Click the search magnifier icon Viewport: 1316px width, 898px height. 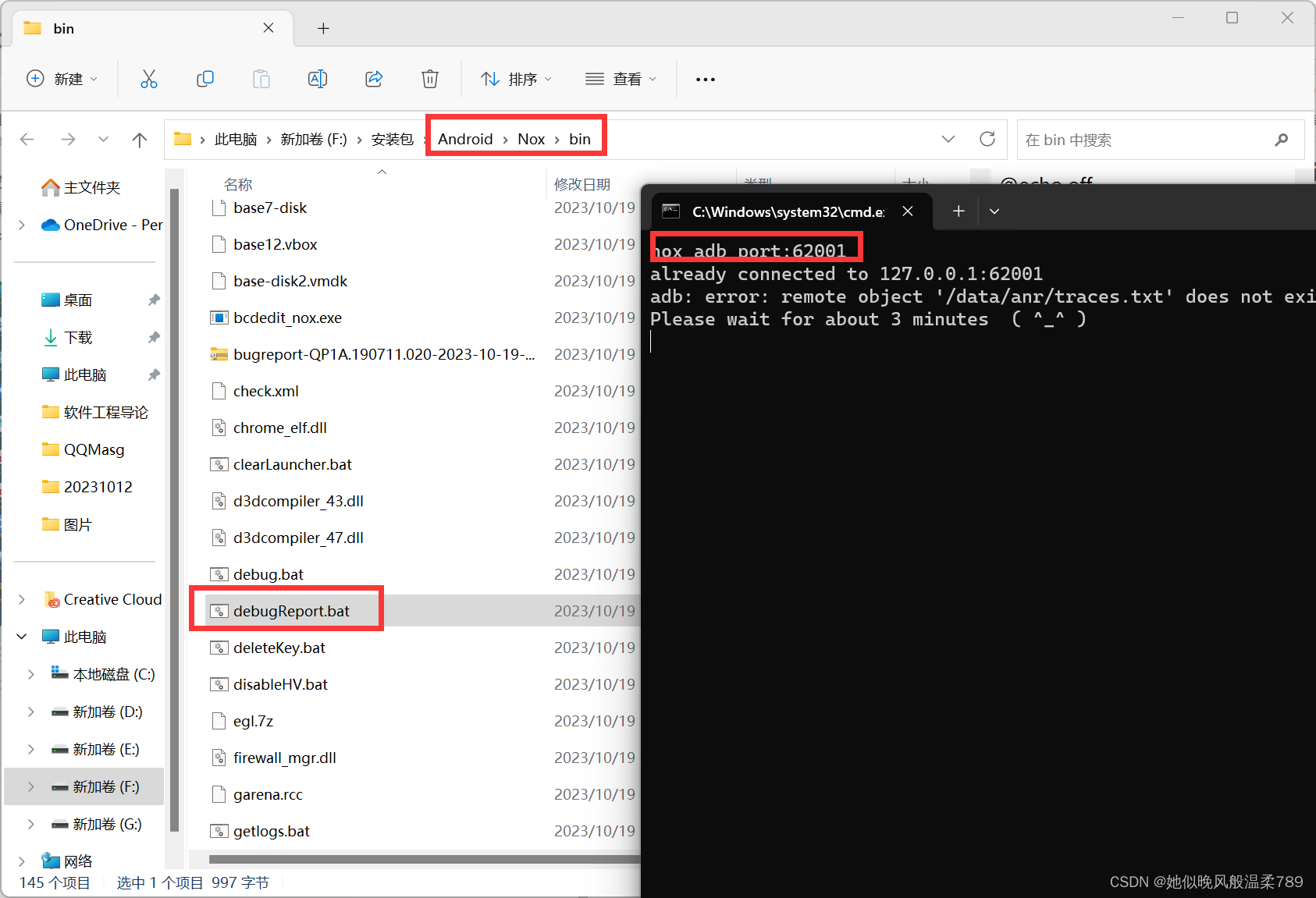coord(1281,140)
